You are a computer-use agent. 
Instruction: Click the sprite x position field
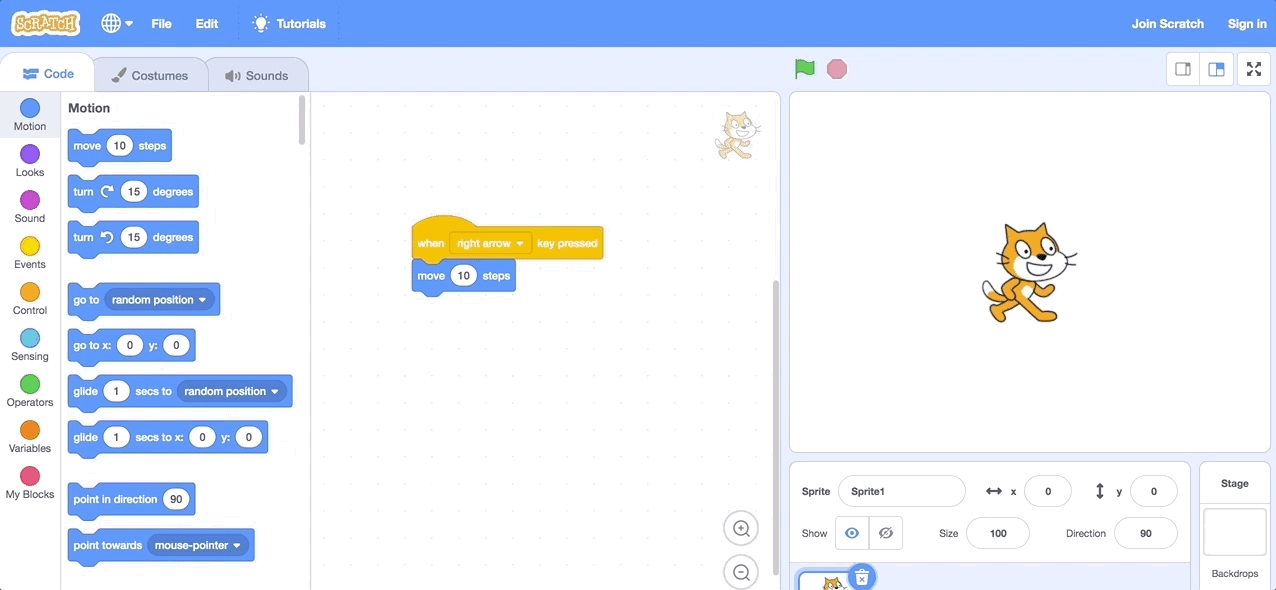click(x=1048, y=491)
